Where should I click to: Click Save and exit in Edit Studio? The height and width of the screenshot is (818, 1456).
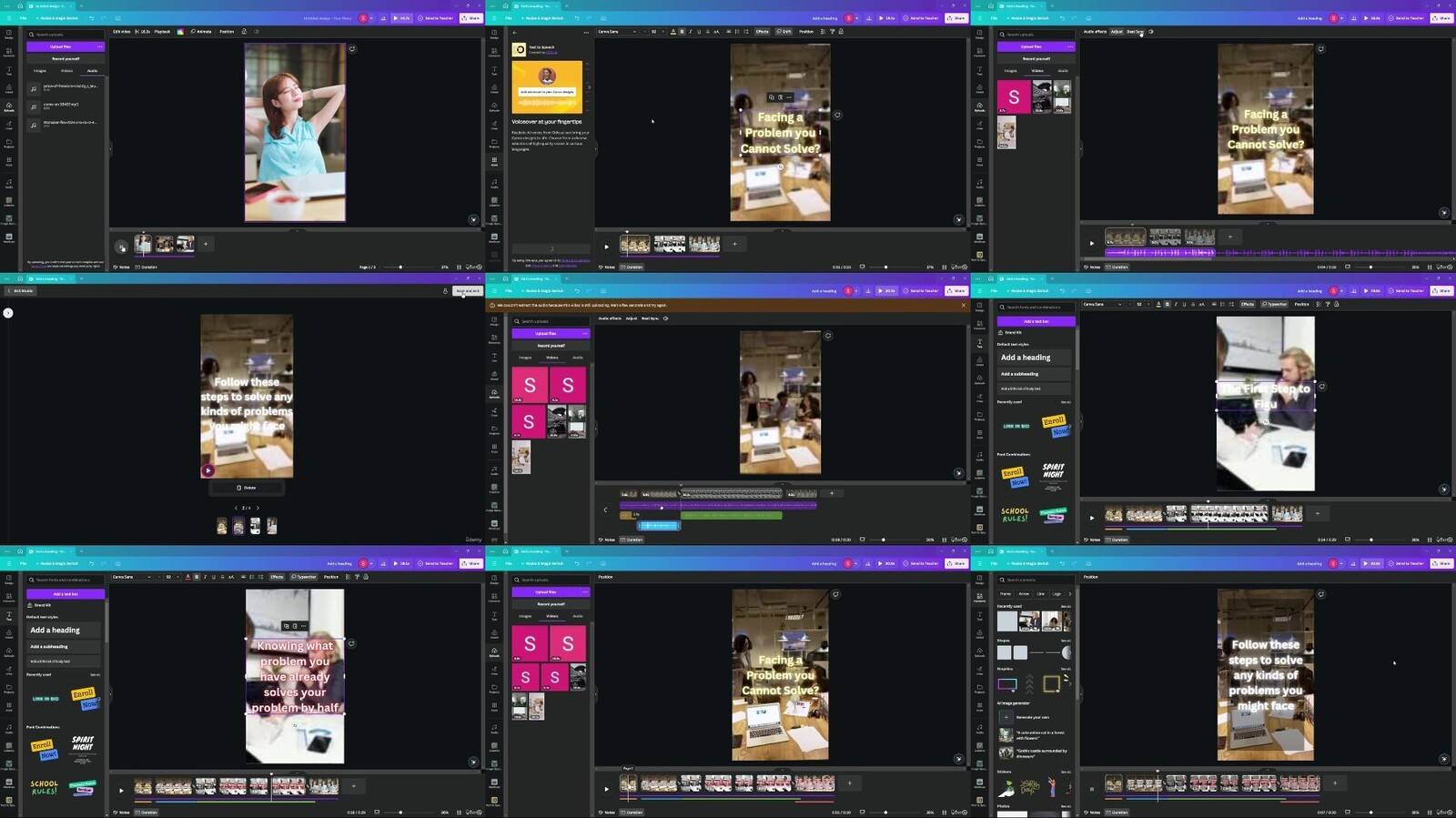[x=467, y=291]
